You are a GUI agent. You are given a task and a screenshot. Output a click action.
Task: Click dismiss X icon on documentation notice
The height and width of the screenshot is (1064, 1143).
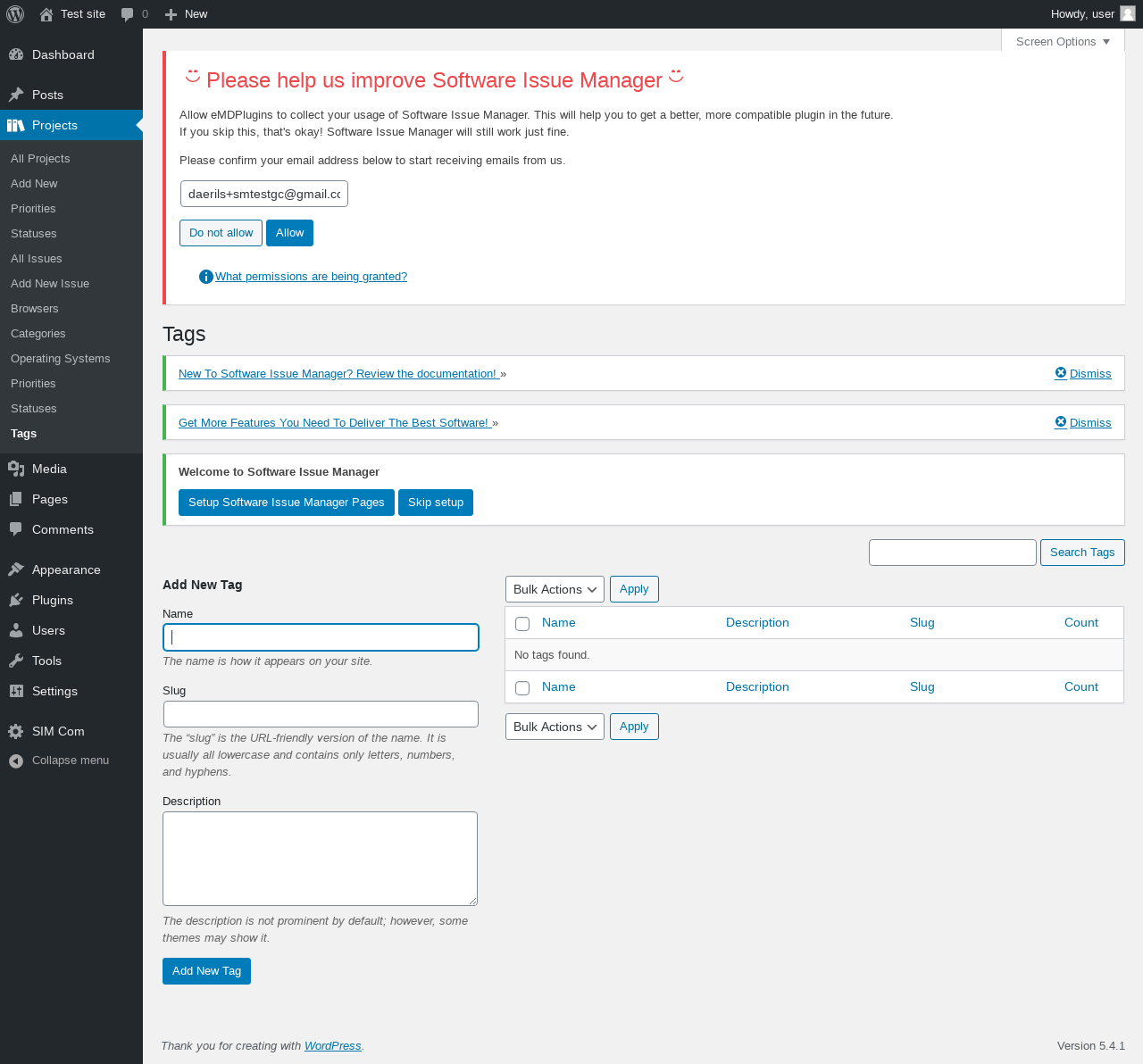1061,373
